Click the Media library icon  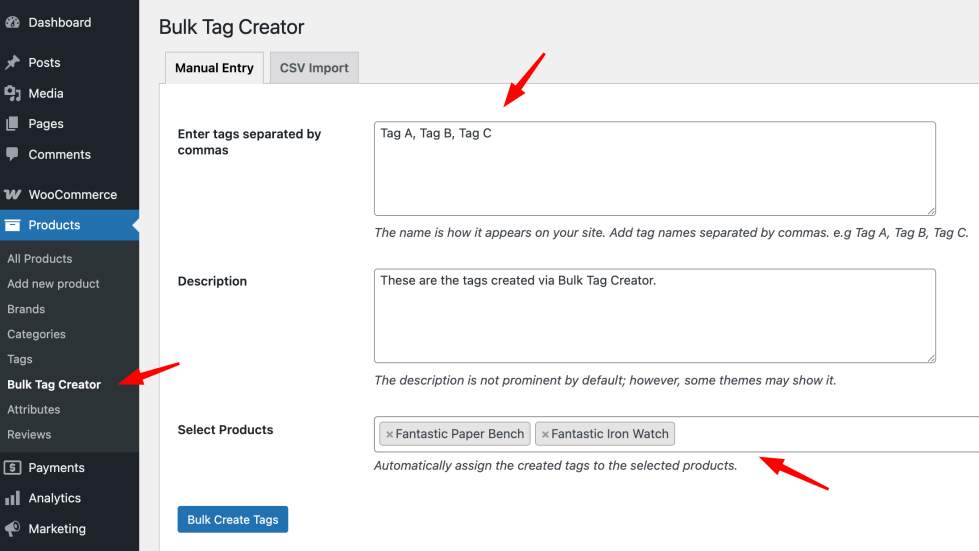coord(12,93)
